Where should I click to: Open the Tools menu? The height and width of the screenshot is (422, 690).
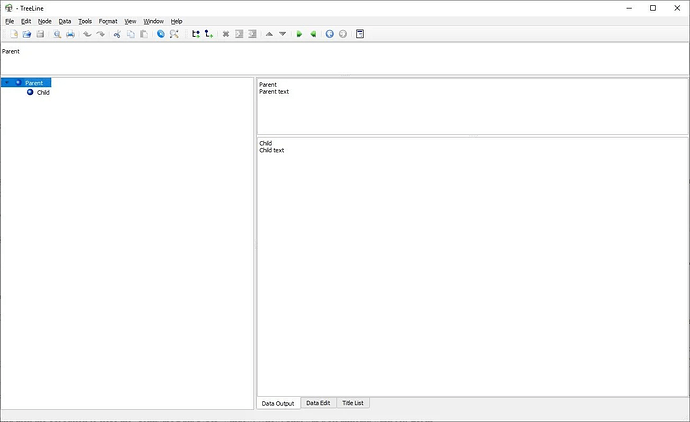point(85,21)
